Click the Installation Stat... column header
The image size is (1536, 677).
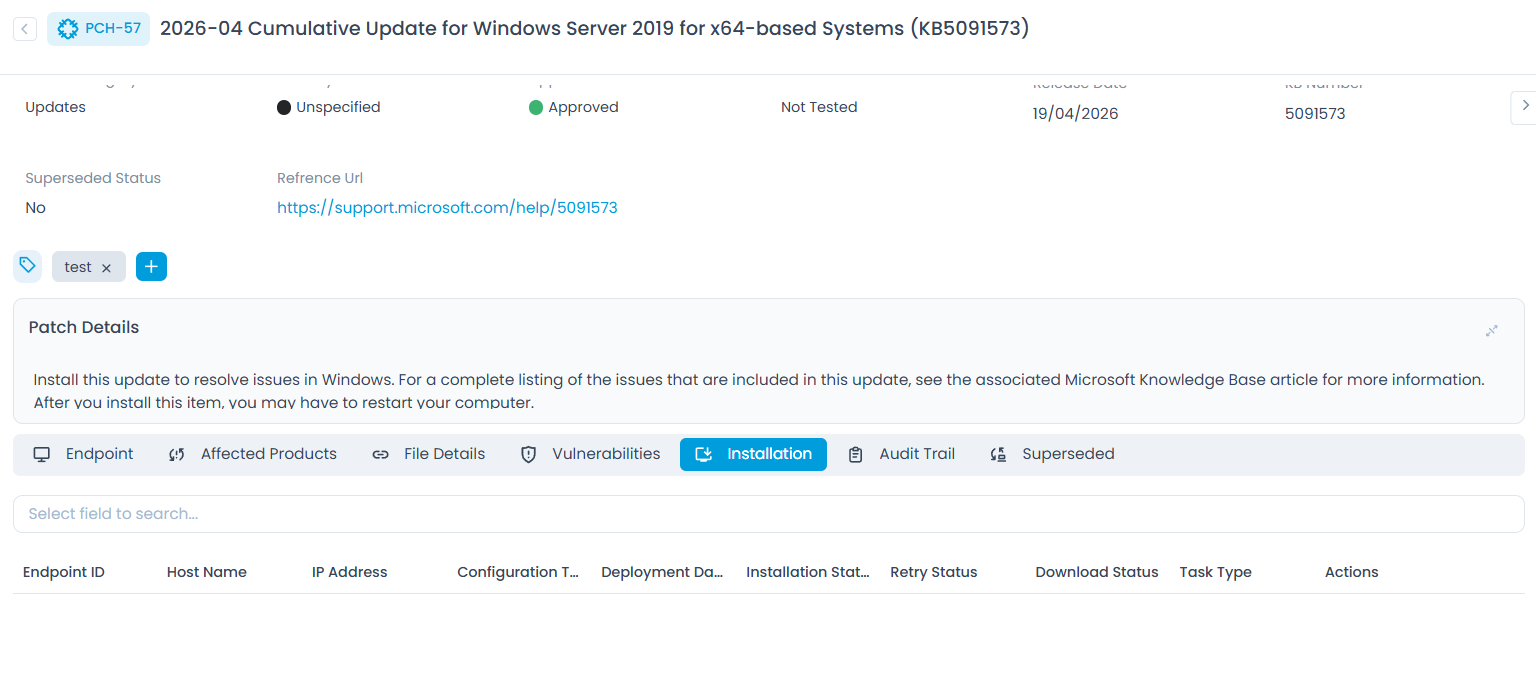[808, 572]
